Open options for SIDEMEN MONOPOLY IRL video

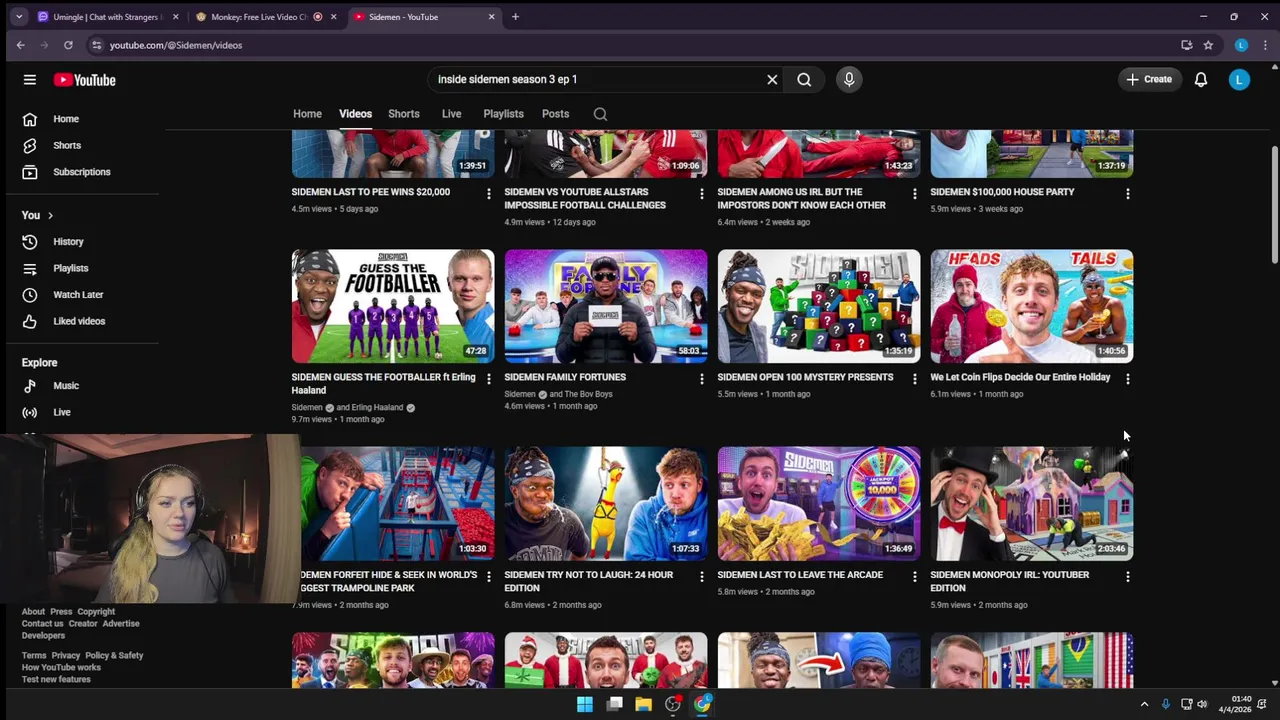point(1127,577)
